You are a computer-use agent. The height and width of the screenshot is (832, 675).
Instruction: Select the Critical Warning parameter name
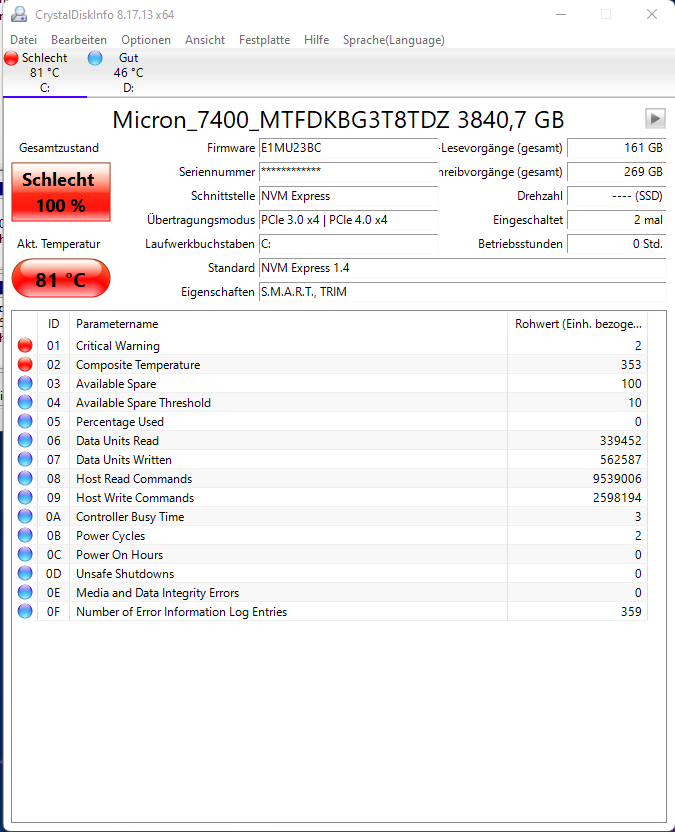point(118,346)
